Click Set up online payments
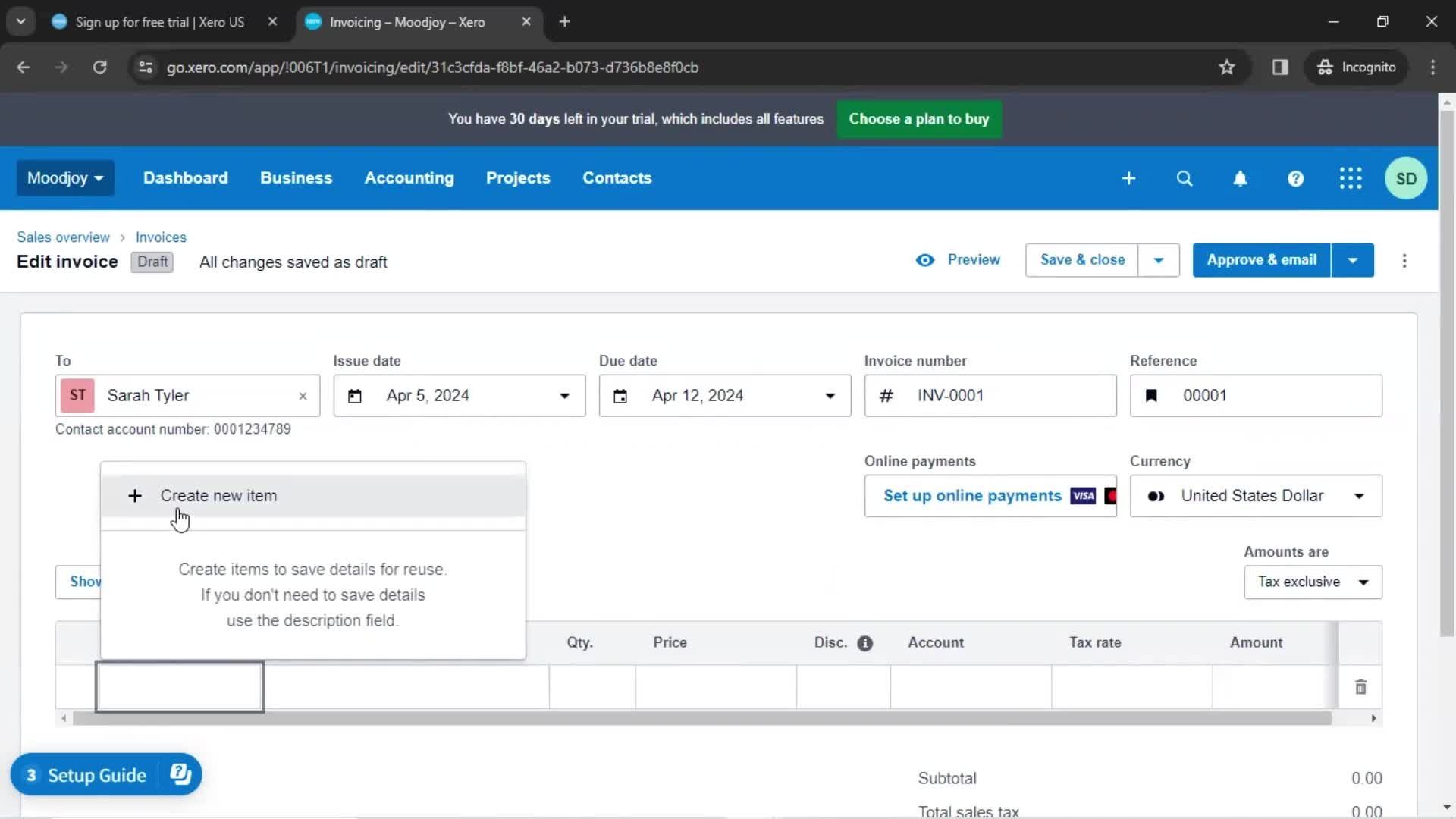This screenshot has width=1456, height=819. tap(972, 496)
